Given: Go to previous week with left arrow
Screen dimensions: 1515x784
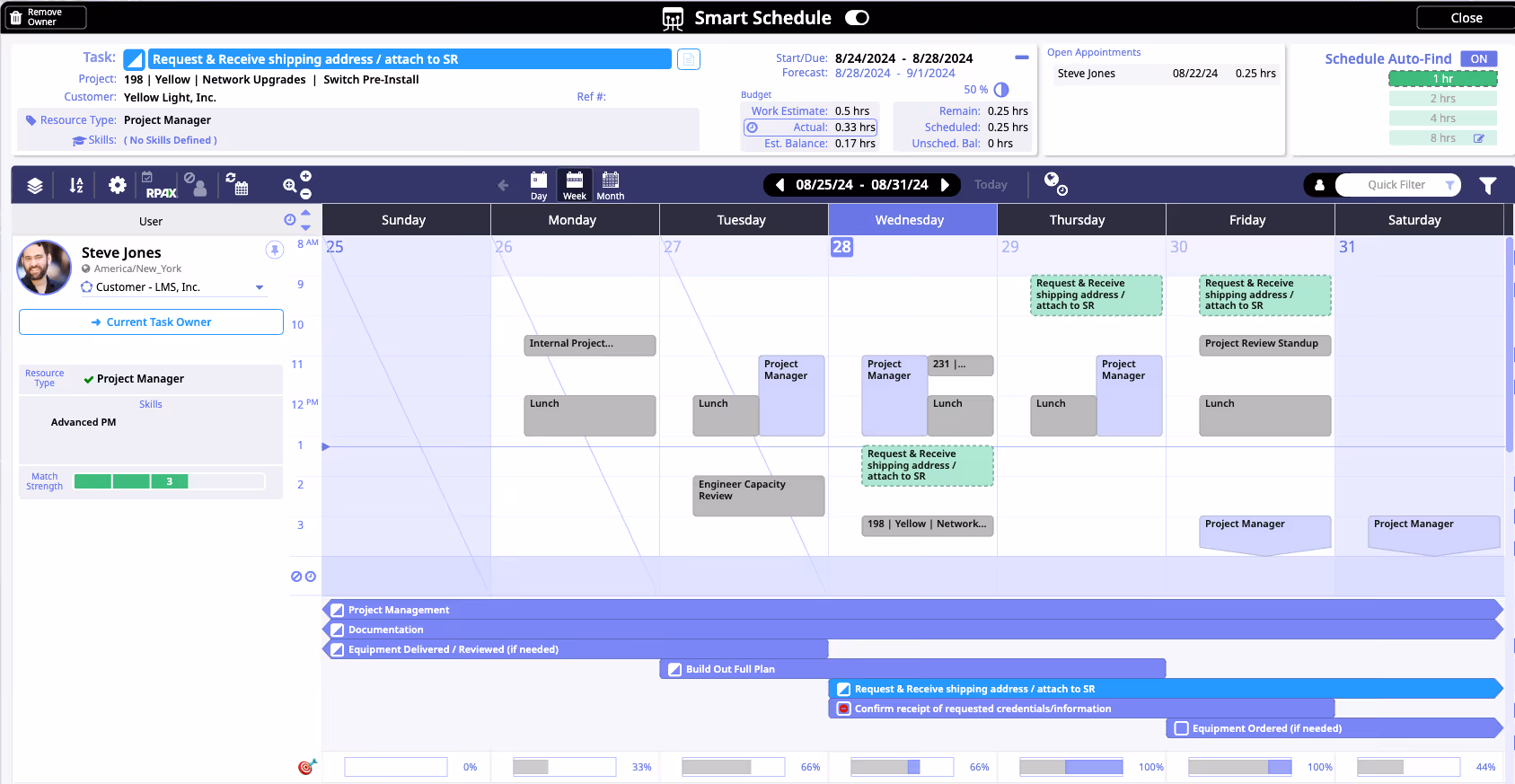Looking at the screenshot, I should pos(780,185).
